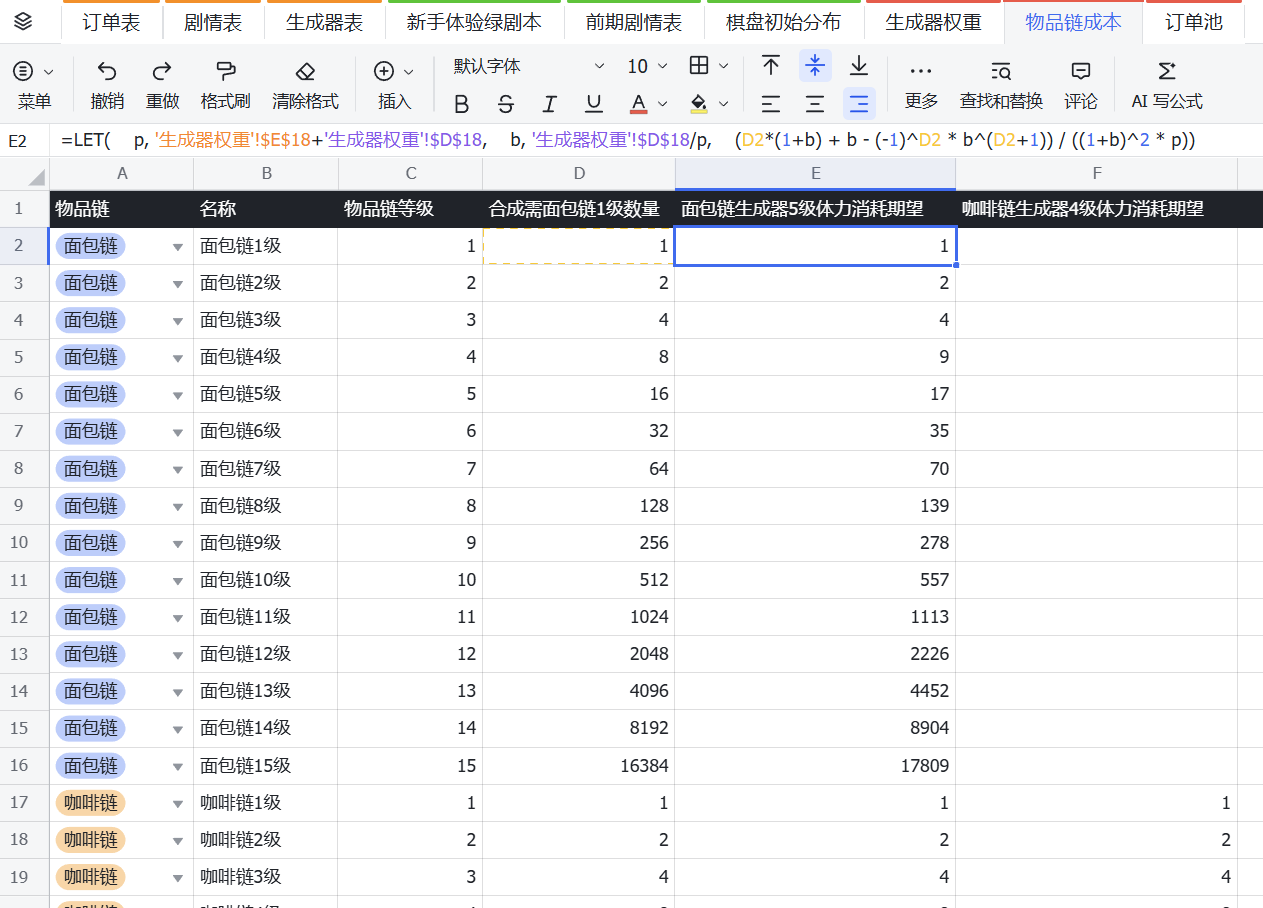Click the fill color bucket swatch
Screen dimensions: 1263x908
699,103
